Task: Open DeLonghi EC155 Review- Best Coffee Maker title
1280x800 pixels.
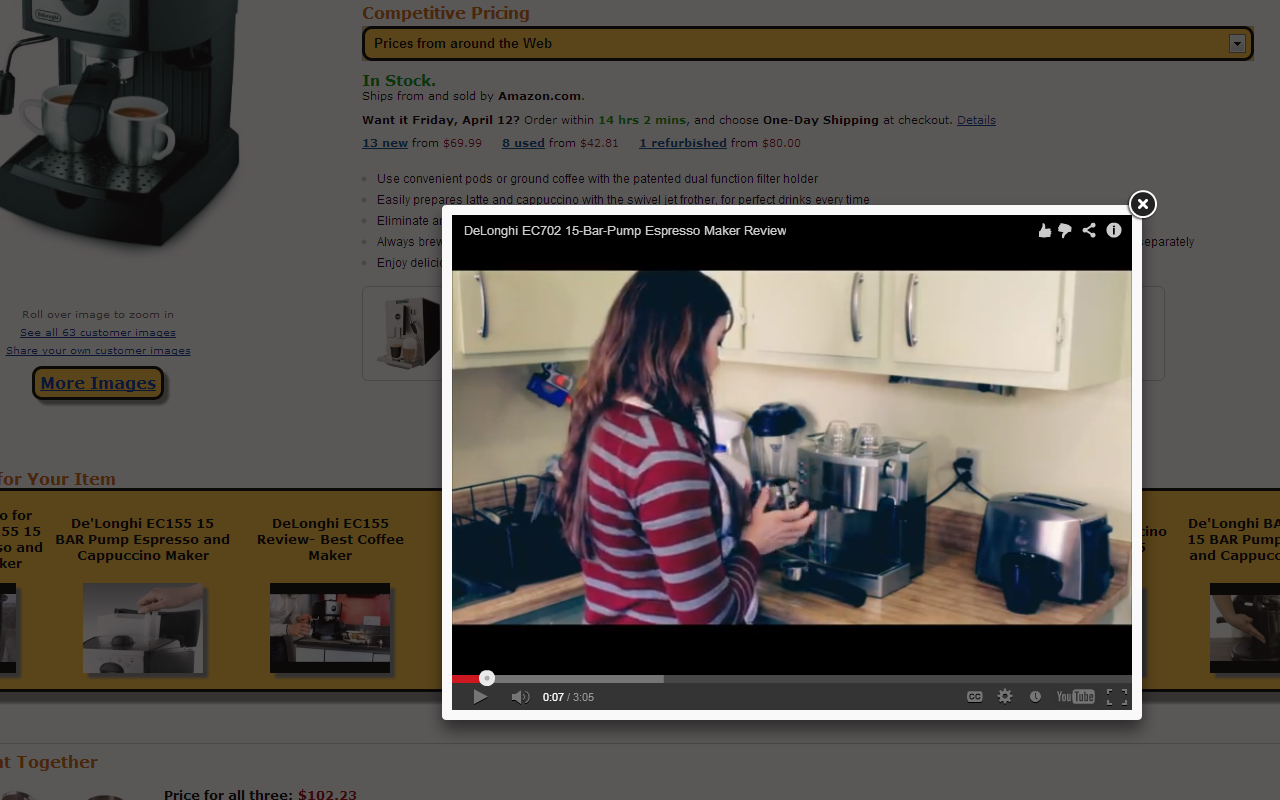Action: 330,539
